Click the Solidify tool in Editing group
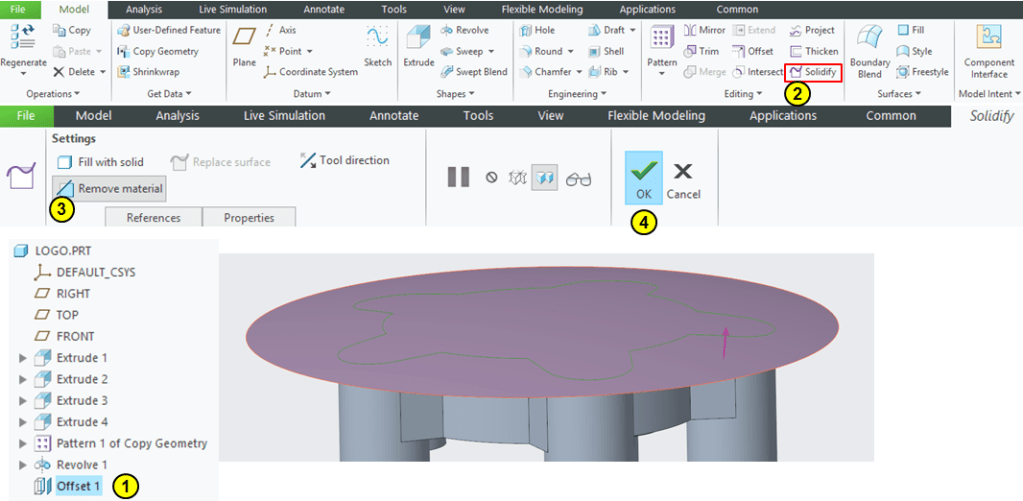The width and height of the screenshot is (1023, 501). [812, 72]
